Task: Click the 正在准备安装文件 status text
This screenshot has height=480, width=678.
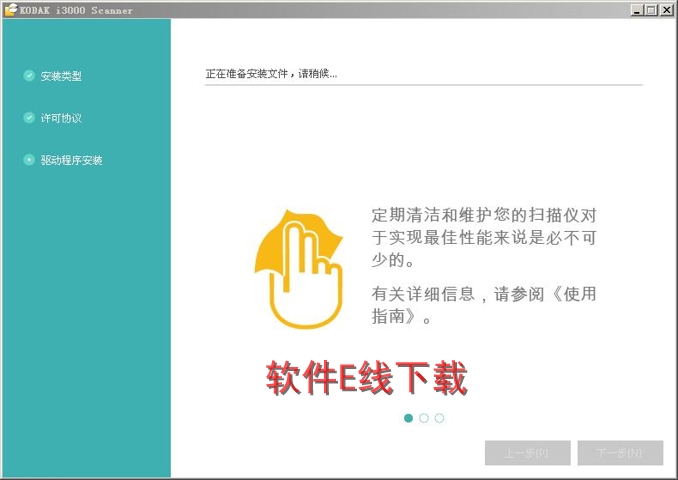Action: 271,74
